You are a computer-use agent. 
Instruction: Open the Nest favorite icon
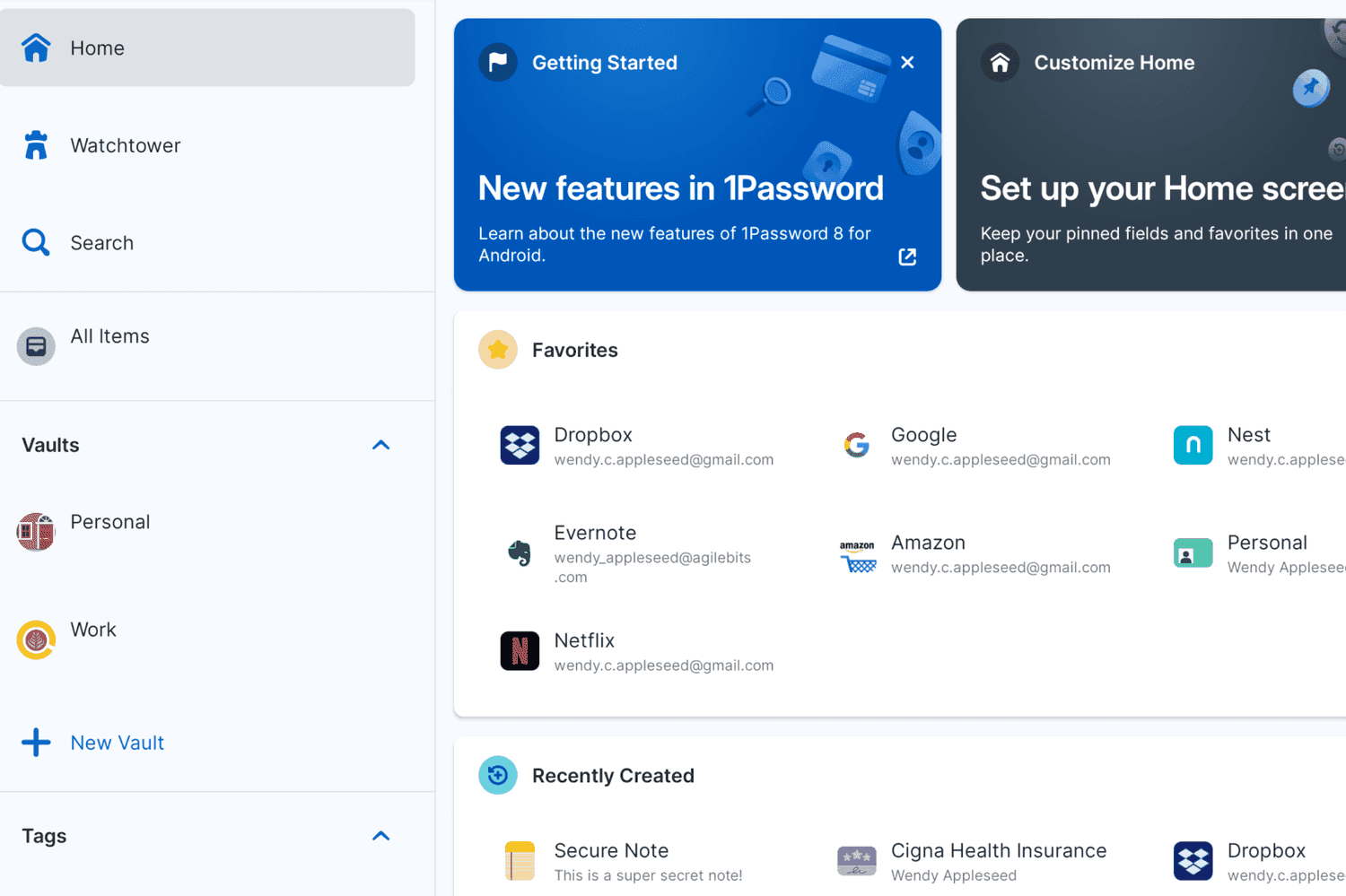tap(1193, 445)
